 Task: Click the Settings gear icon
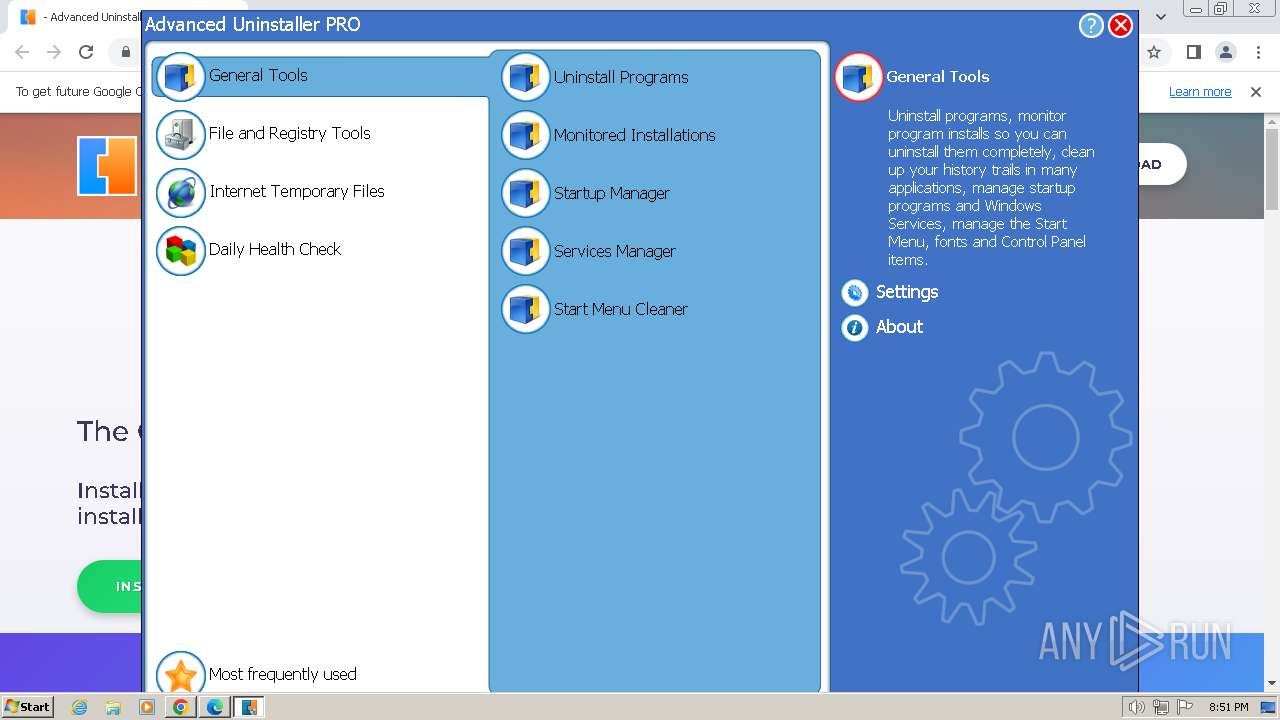coord(855,292)
